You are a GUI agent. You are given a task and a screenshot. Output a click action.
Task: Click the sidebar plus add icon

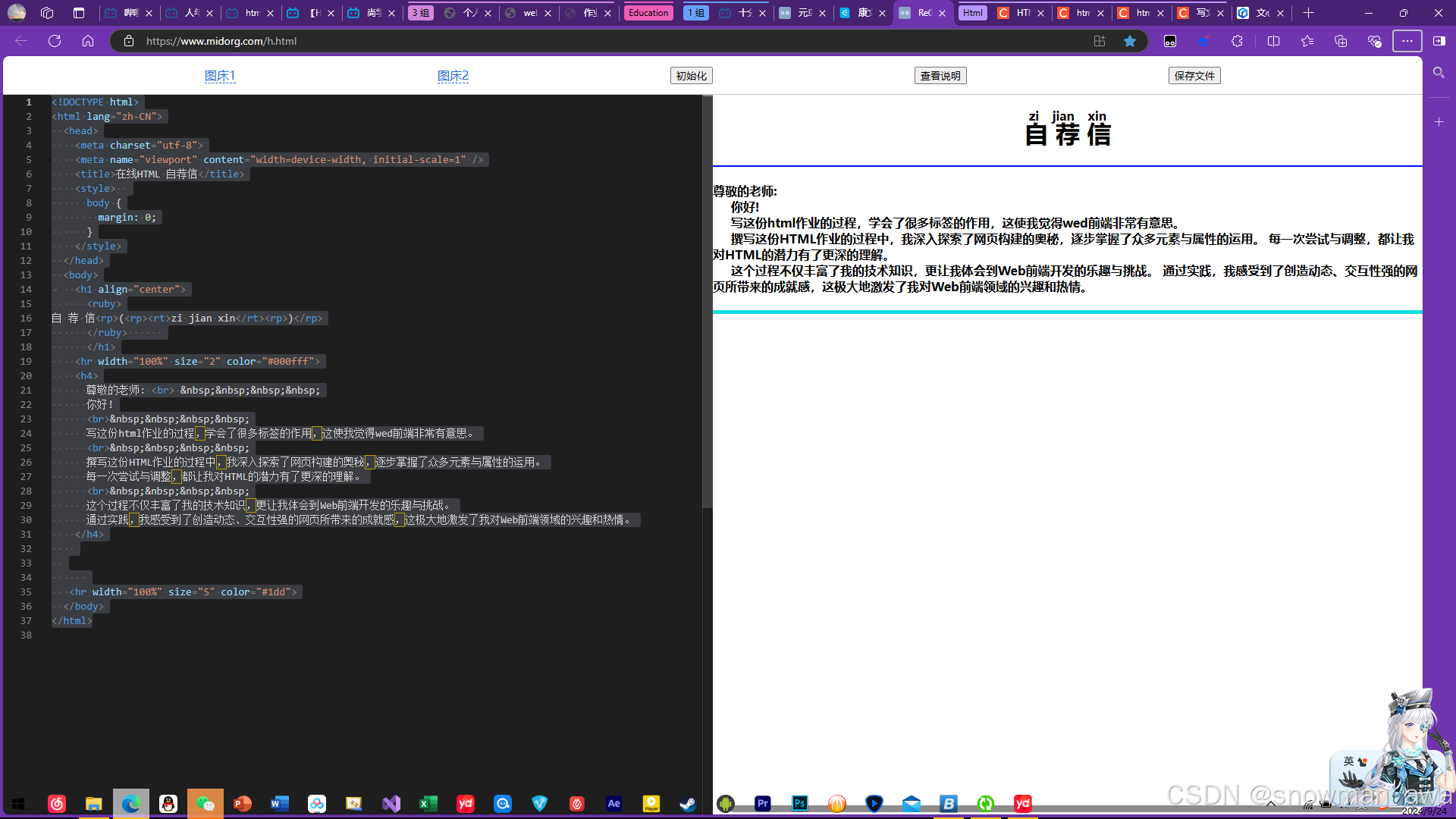1439,121
